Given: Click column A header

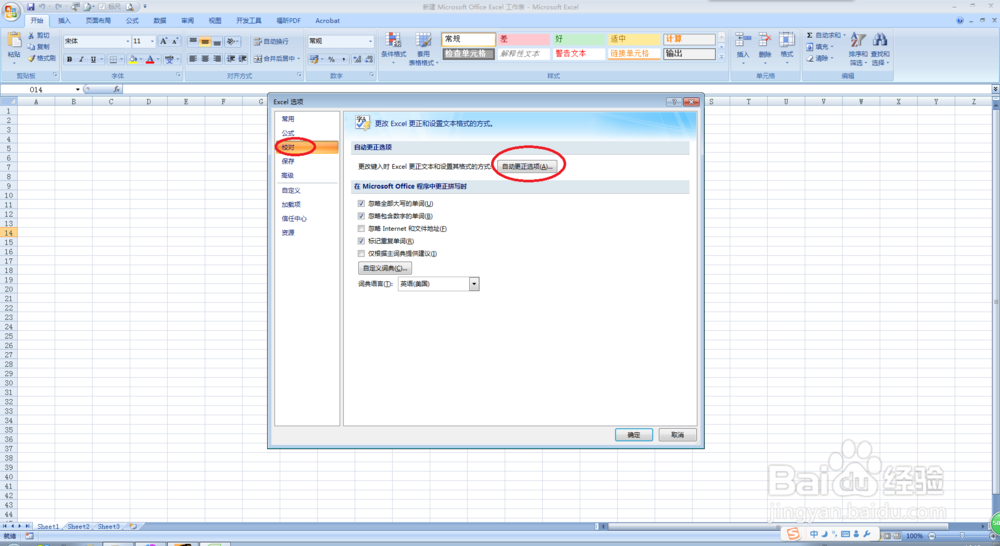Looking at the screenshot, I should click(36, 101).
